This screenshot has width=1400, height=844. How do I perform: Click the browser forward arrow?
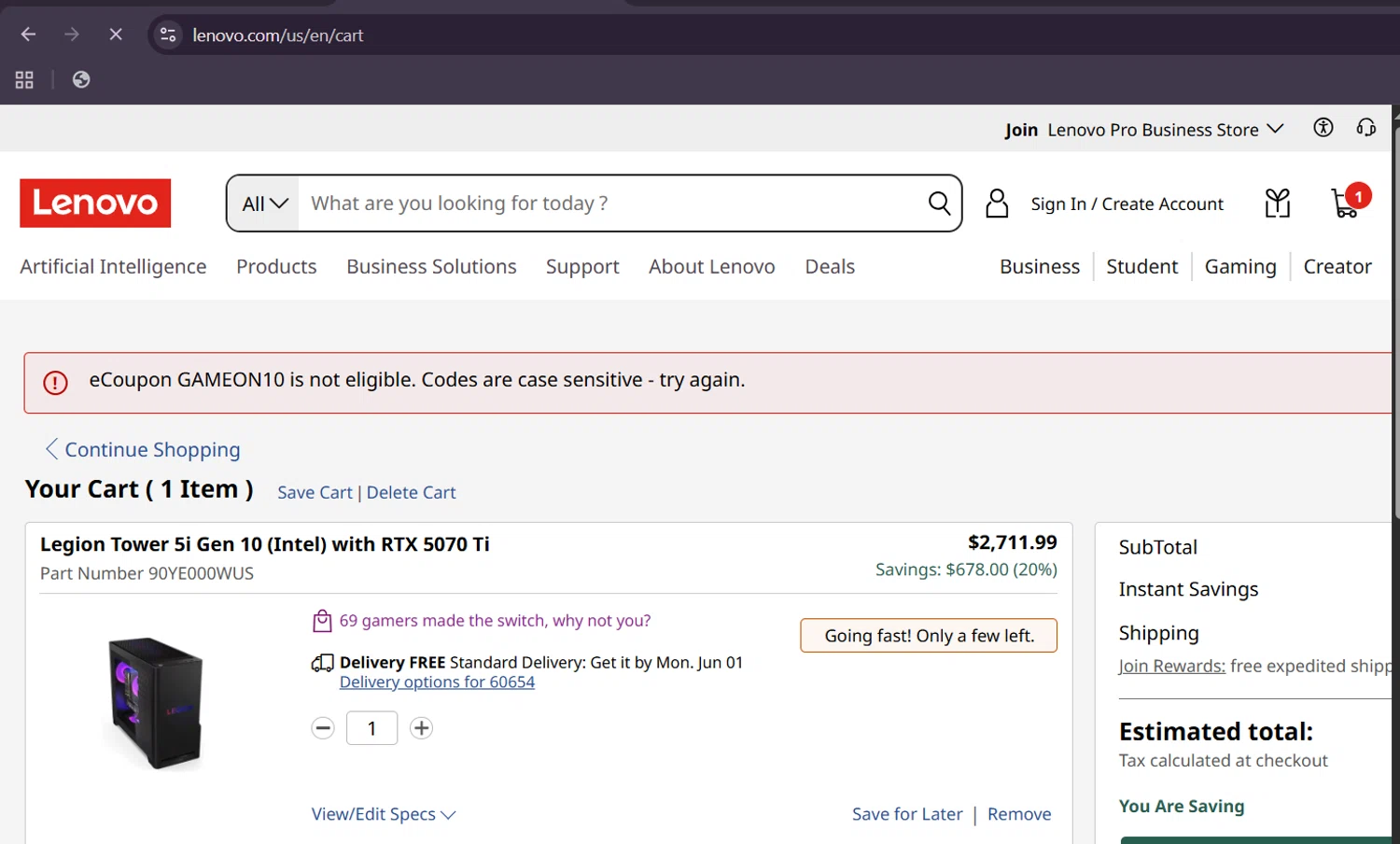[x=72, y=35]
